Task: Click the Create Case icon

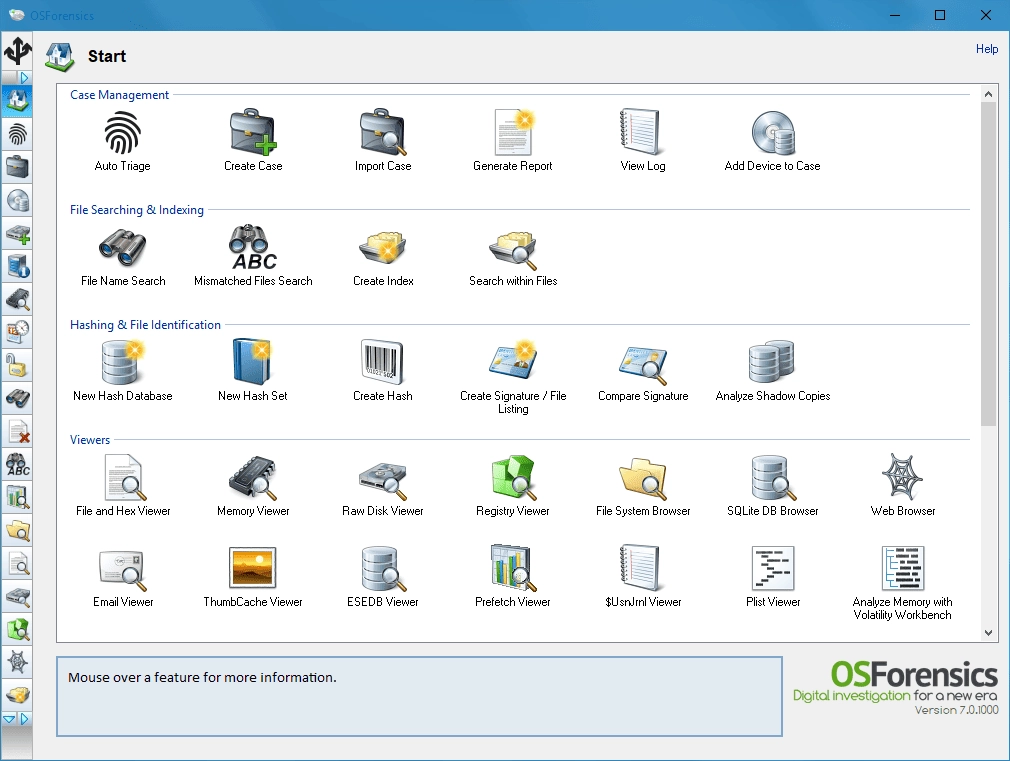Action: [253, 140]
